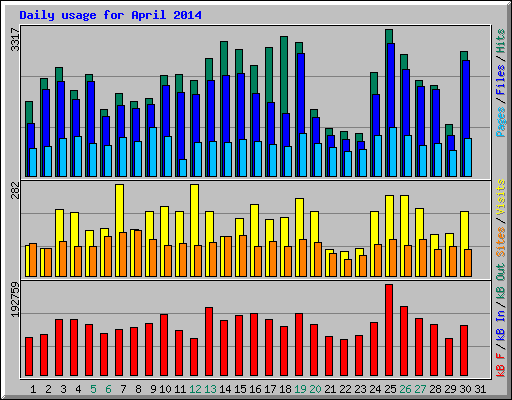Click the 282 visits axis value

15,190
